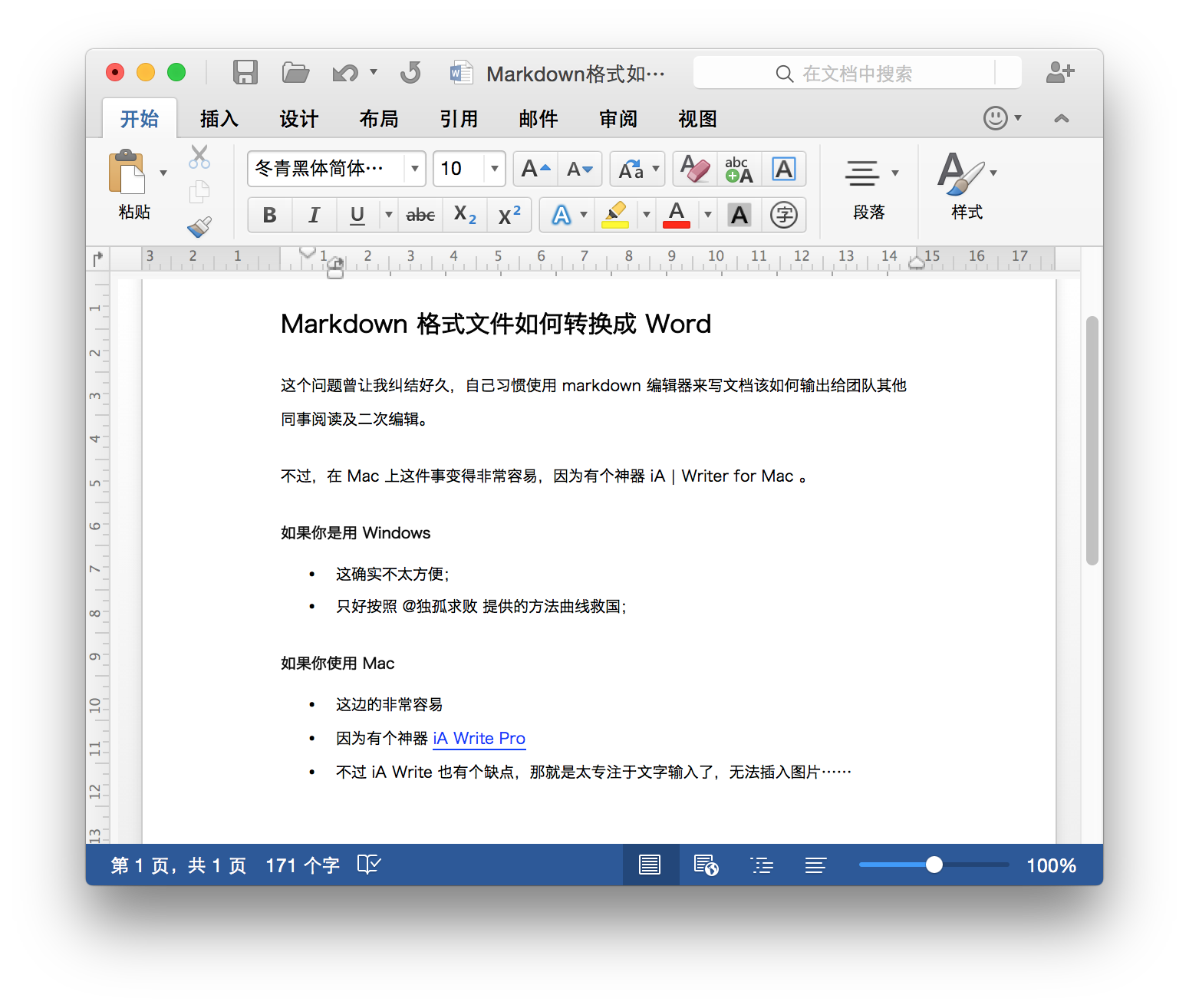Image resolution: width=1189 pixels, height=1008 pixels.
Task: Open the highlight color dropdown arrow
Action: [646, 215]
